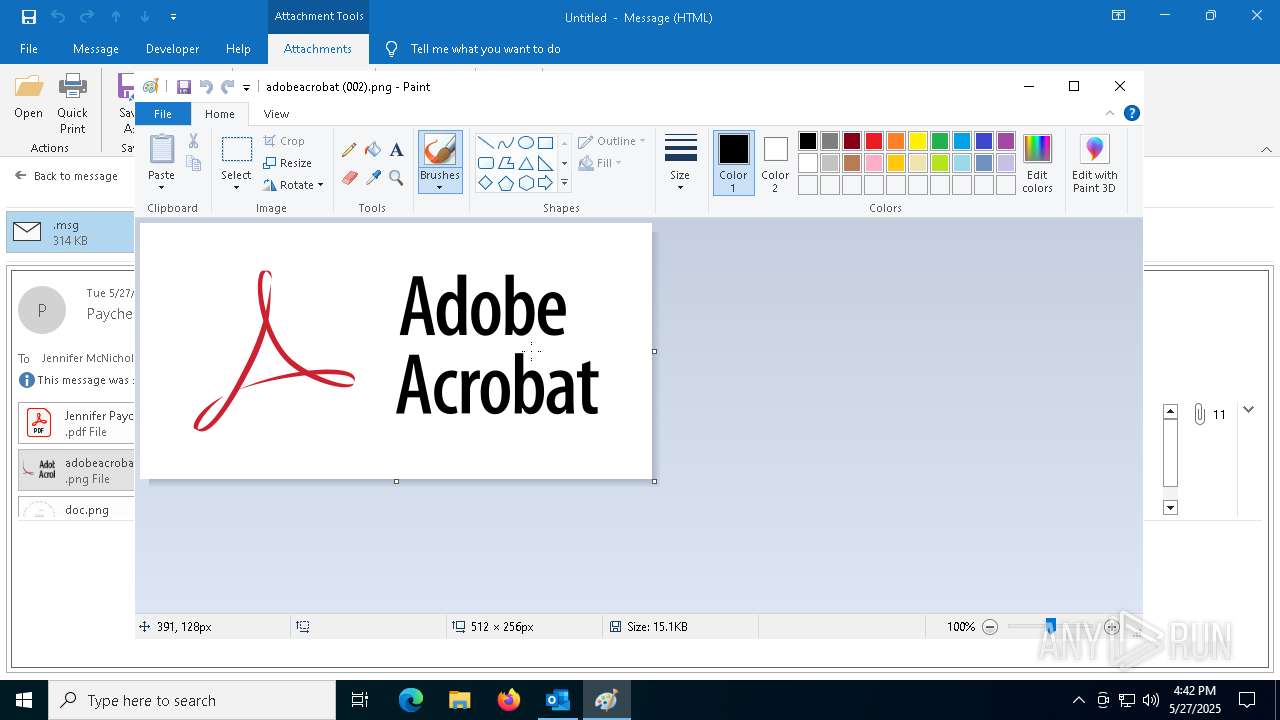The width and height of the screenshot is (1280, 720).
Task: Click Outlook Open attachment icon
Action: [x=28, y=98]
